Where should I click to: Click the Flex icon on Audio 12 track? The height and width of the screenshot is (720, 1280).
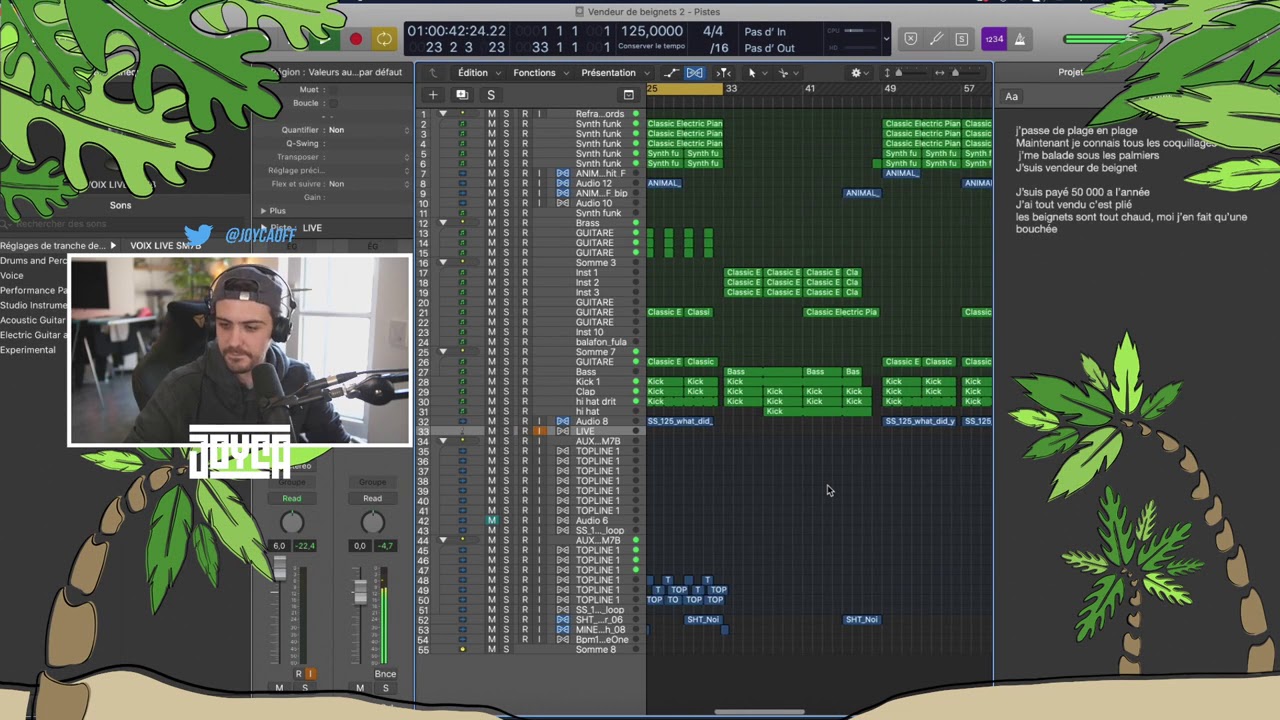point(562,183)
